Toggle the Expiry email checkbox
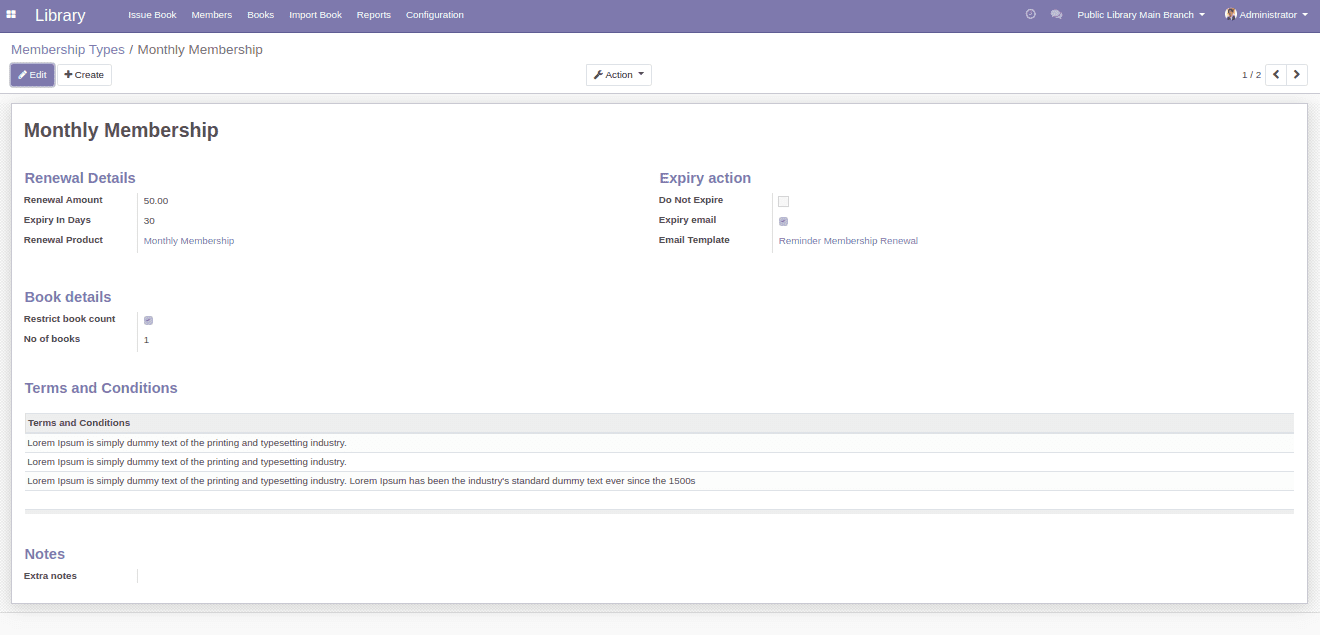1320x635 pixels. [783, 221]
